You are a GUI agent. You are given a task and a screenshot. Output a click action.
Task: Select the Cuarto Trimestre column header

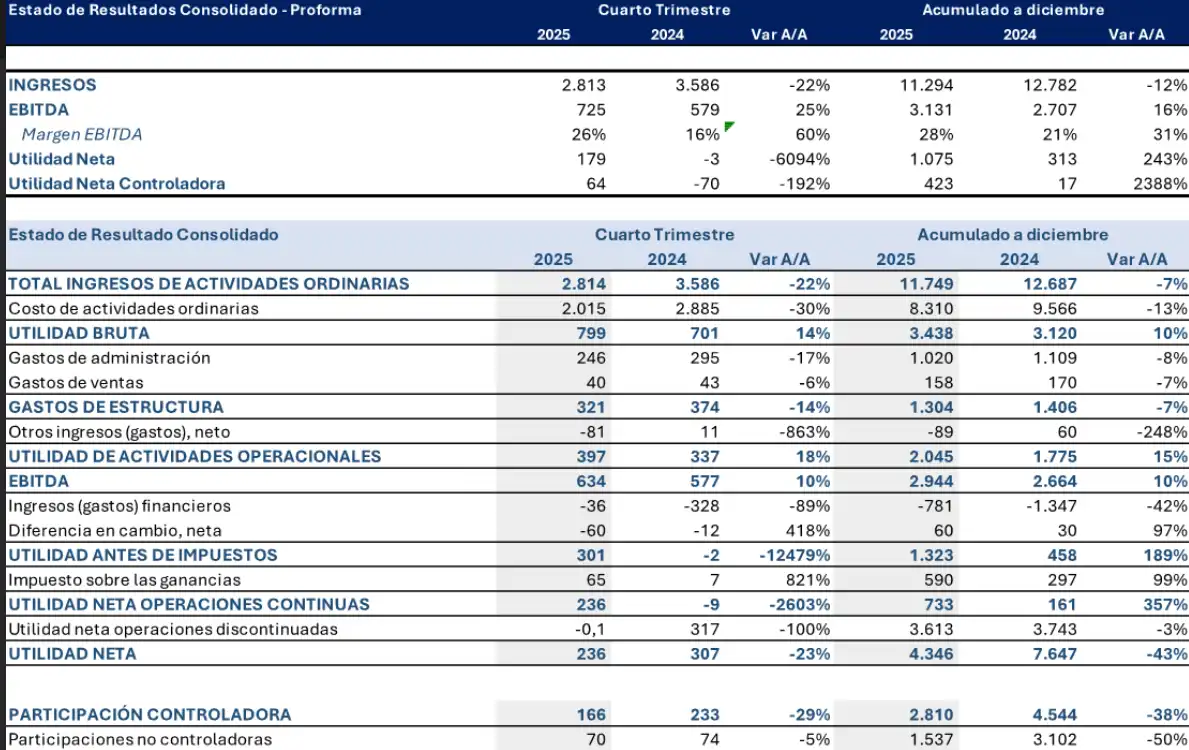point(663,10)
